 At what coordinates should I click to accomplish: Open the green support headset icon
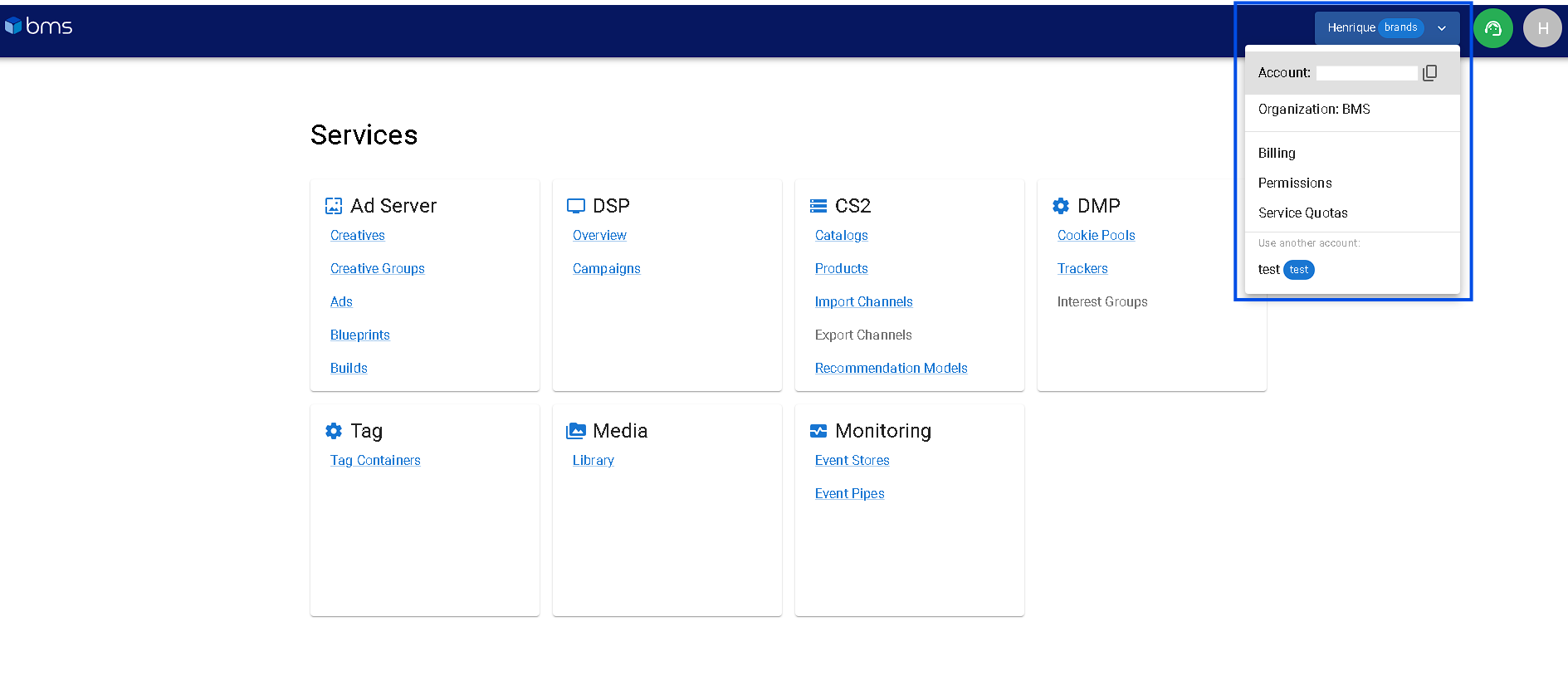(x=1492, y=28)
